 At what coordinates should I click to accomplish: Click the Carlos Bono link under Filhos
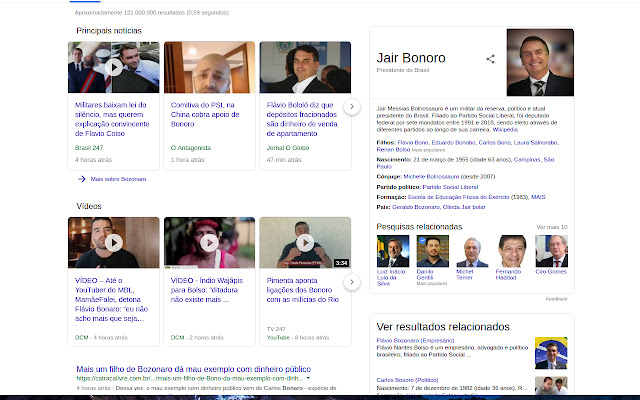(x=494, y=142)
